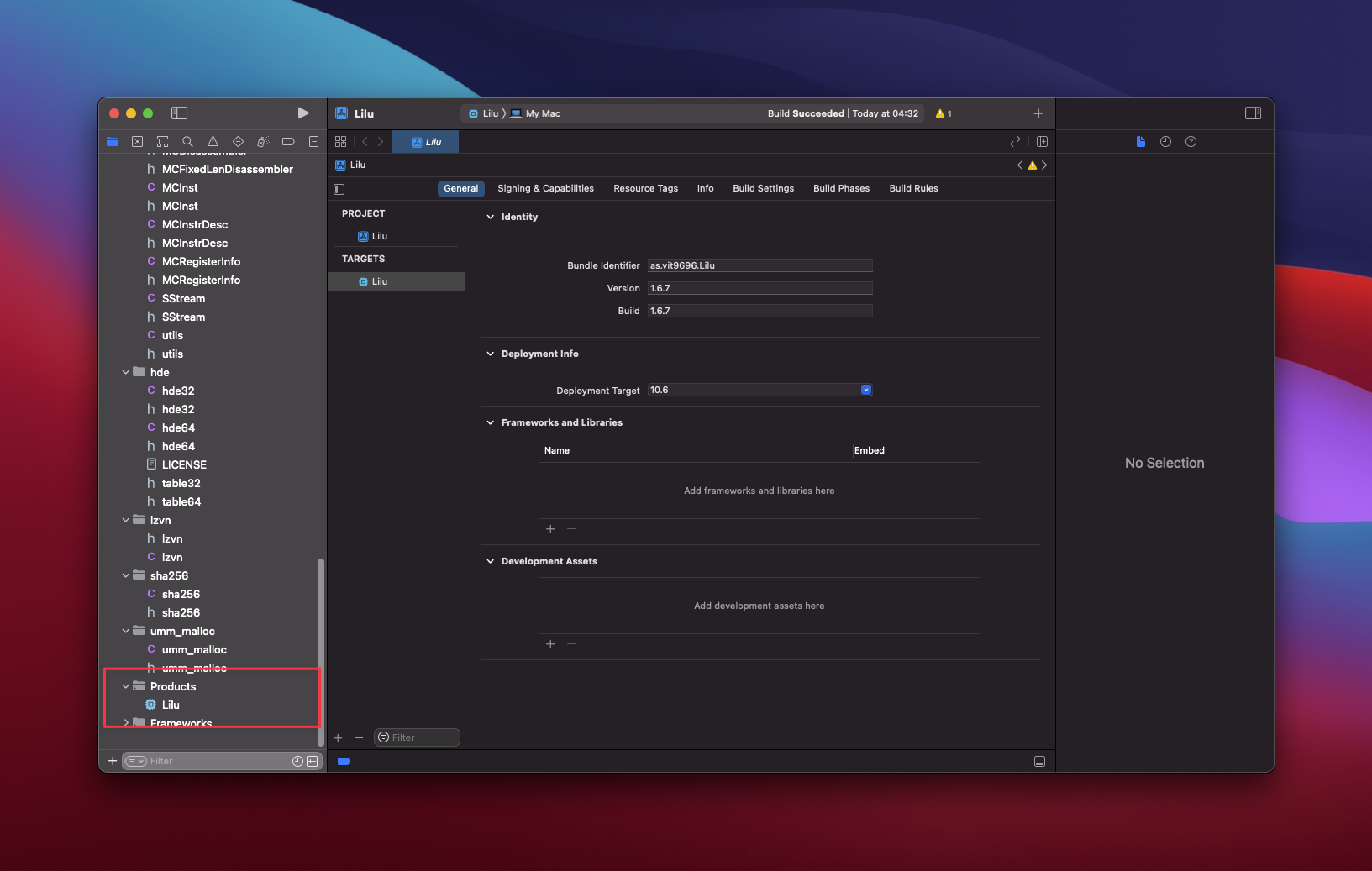Open the Debug navigator spray icon
Viewport: 1372px width, 871px height.
pos(263,142)
